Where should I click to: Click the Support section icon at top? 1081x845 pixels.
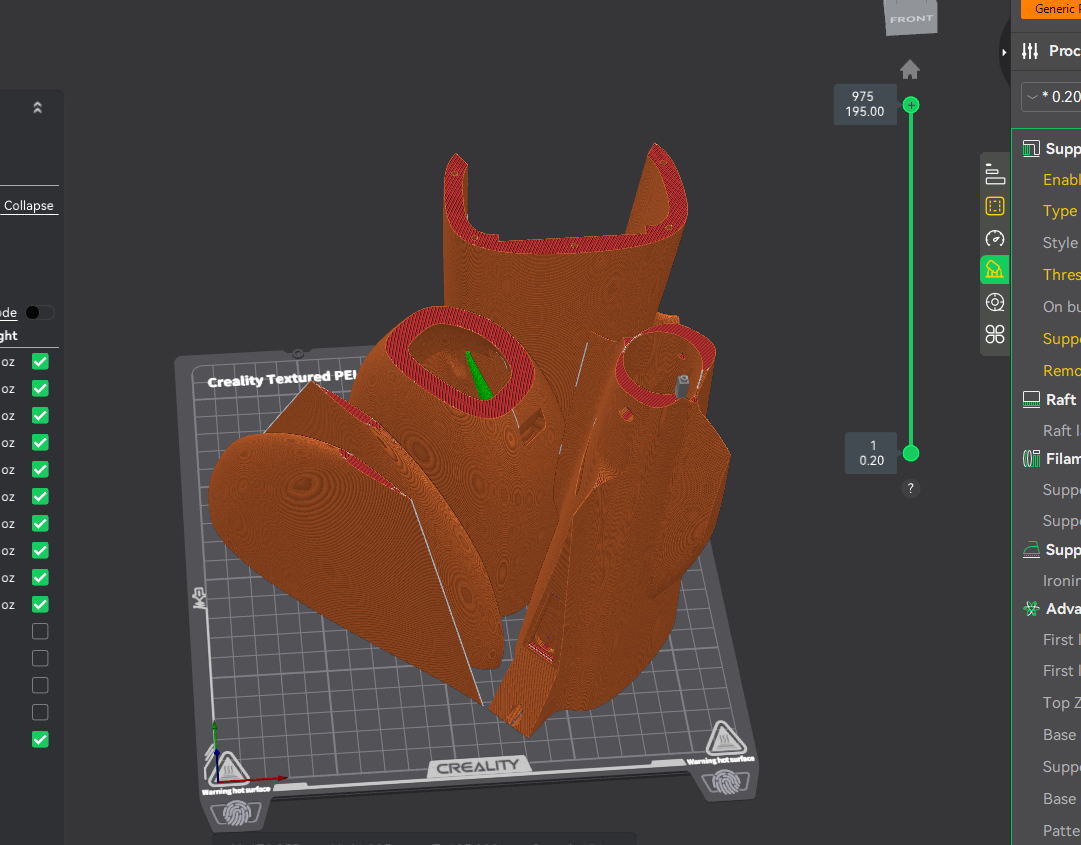point(1031,148)
